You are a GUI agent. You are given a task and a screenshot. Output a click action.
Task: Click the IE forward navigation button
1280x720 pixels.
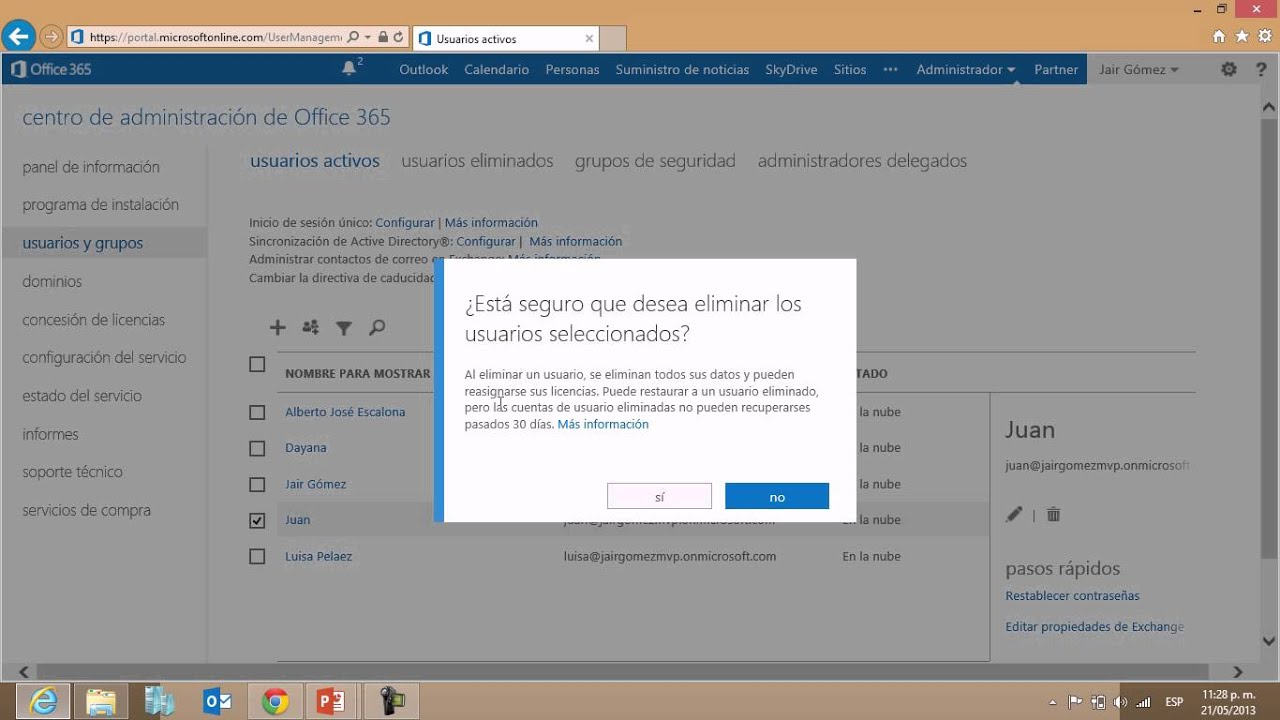coord(51,38)
